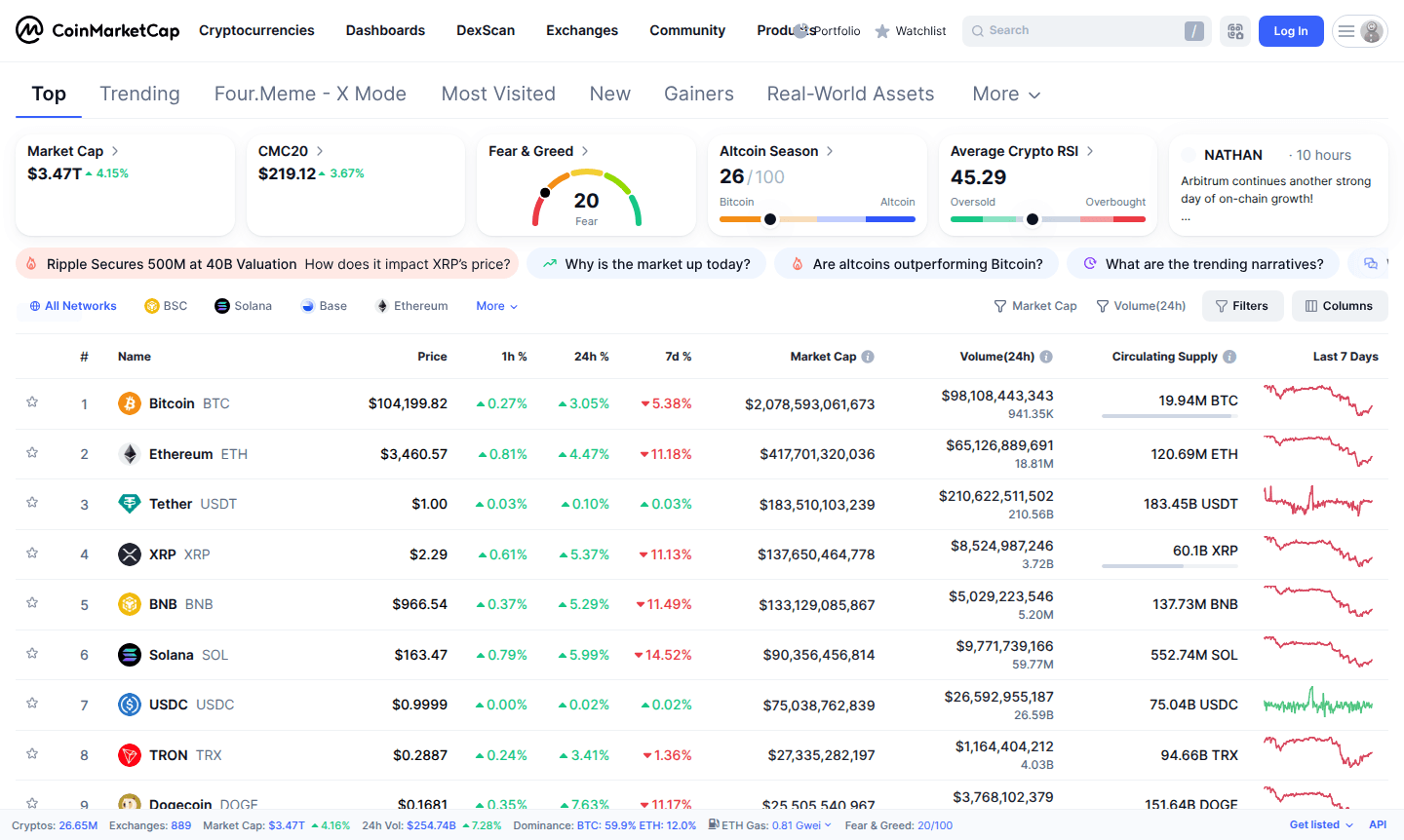Open the More networks dropdown
This screenshot has width=1404, height=840.
(495, 305)
